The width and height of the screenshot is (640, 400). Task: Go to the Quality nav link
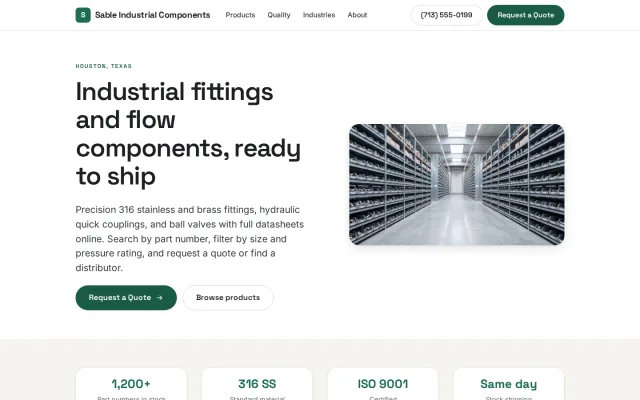279,15
